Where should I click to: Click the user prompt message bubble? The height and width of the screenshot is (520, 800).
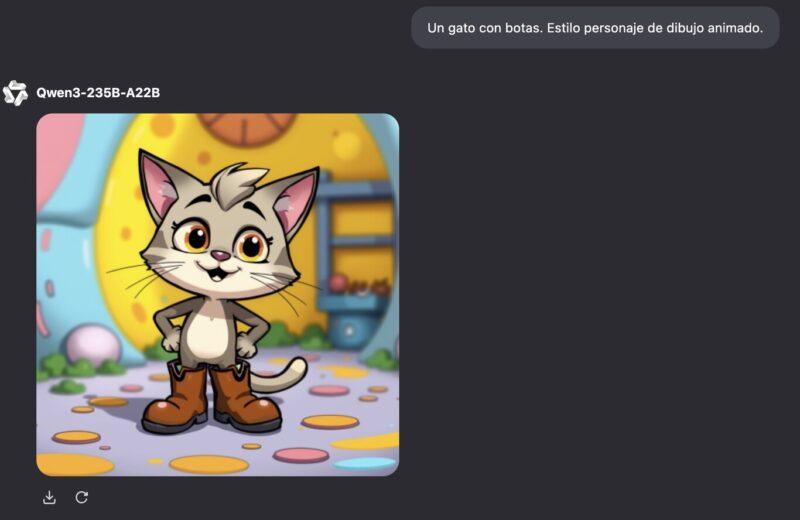595,28
